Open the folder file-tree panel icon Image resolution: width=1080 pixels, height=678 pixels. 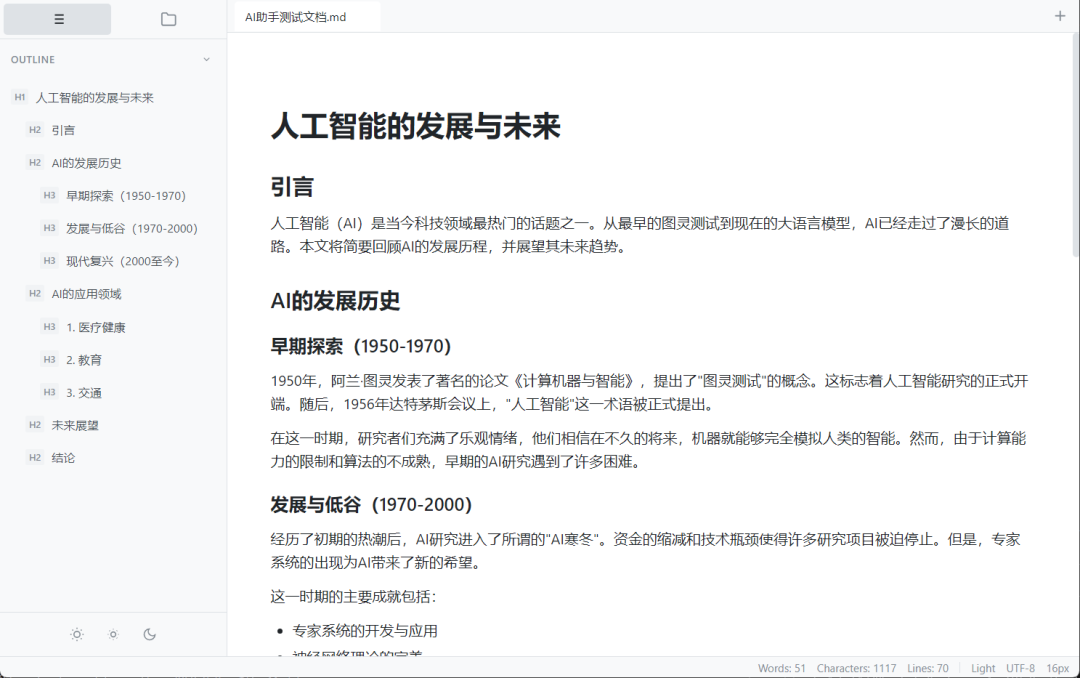[x=169, y=19]
